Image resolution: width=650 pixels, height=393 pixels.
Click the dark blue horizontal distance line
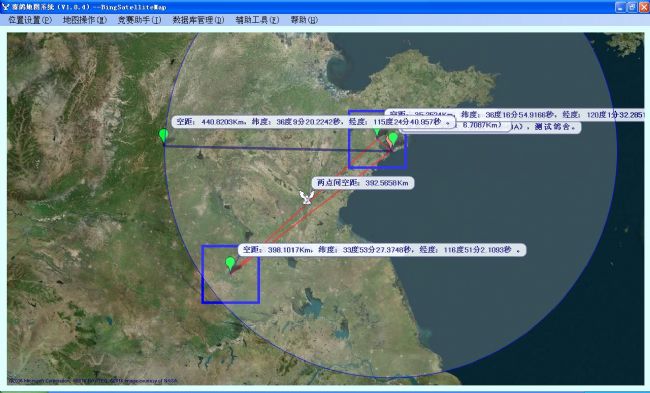(274, 148)
